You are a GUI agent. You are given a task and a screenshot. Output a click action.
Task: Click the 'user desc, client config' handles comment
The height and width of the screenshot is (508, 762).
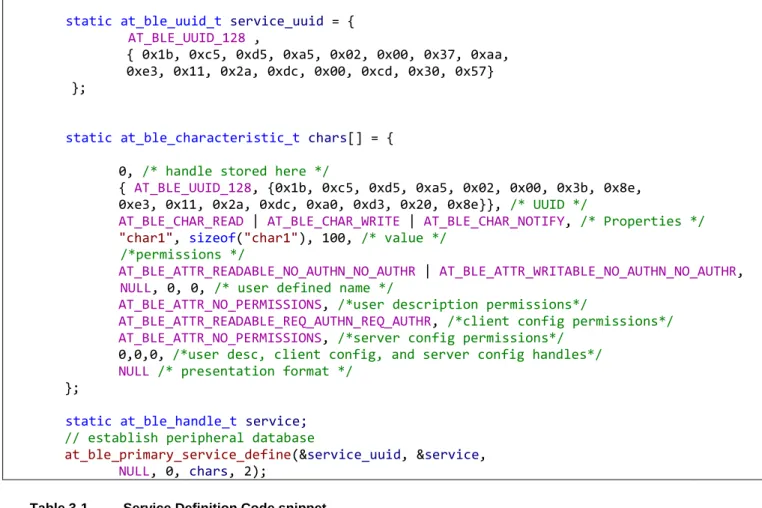387,354
